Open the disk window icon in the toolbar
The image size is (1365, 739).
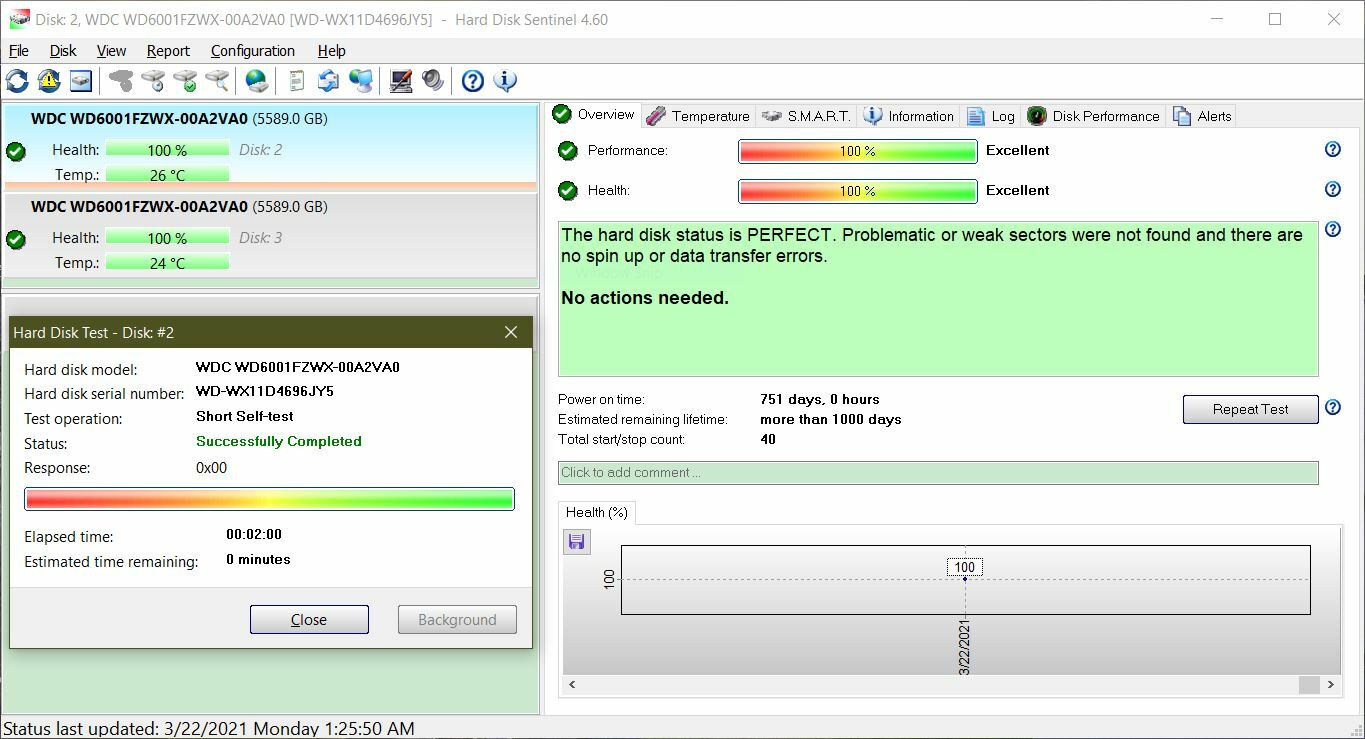tap(81, 81)
